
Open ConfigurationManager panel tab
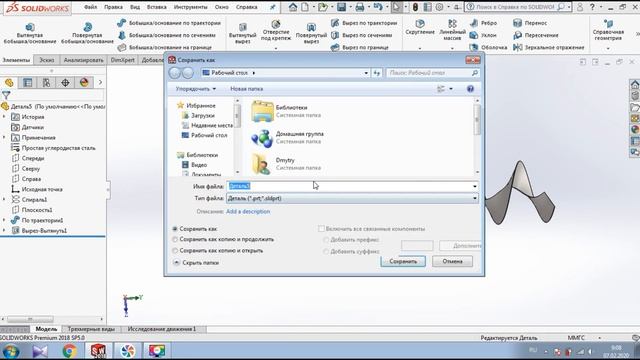click(x=47, y=82)
